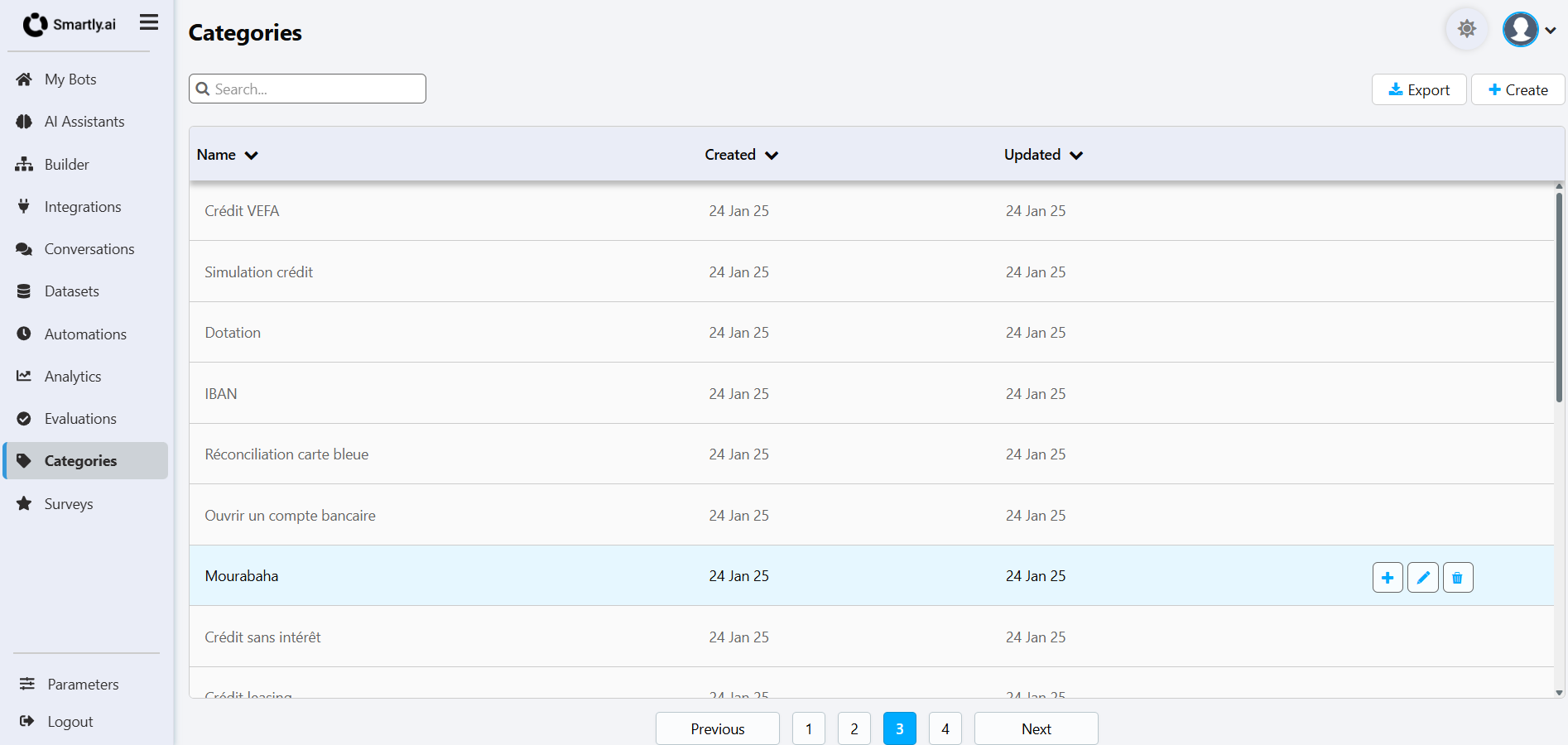This screenshot has height=745, width=1568.
Task: Click the Smartly.ai logo
Action: [70, 25]
